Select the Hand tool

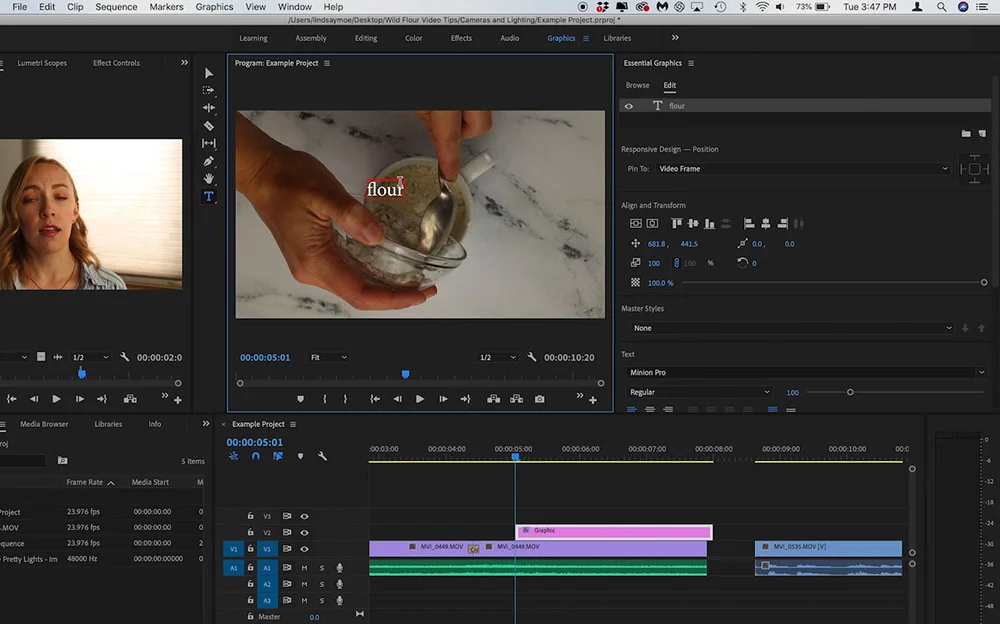coord(208,179)
